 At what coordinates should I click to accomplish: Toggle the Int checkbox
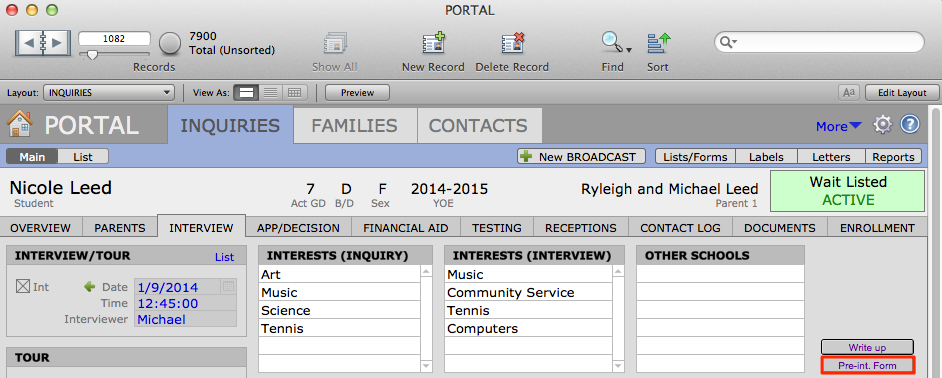click(22, 287)
